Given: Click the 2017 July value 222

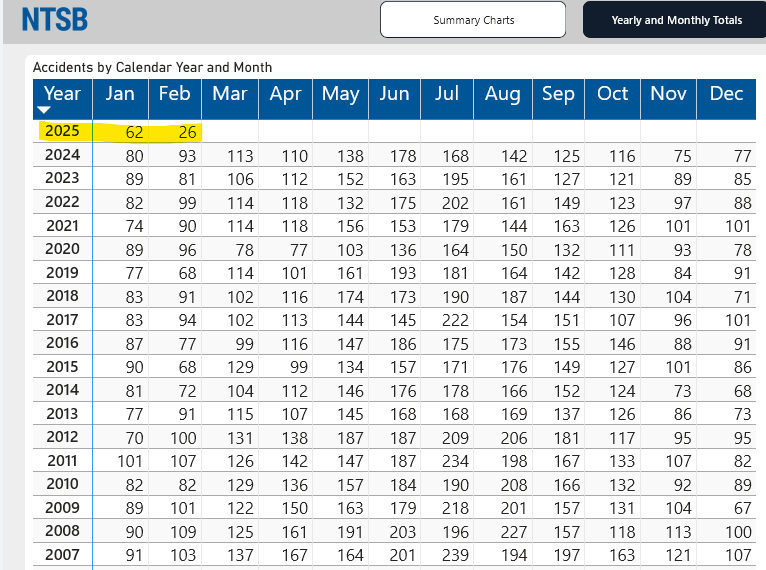Looking at the screenshot, I should pyautogui.click(x=455, y=320).
